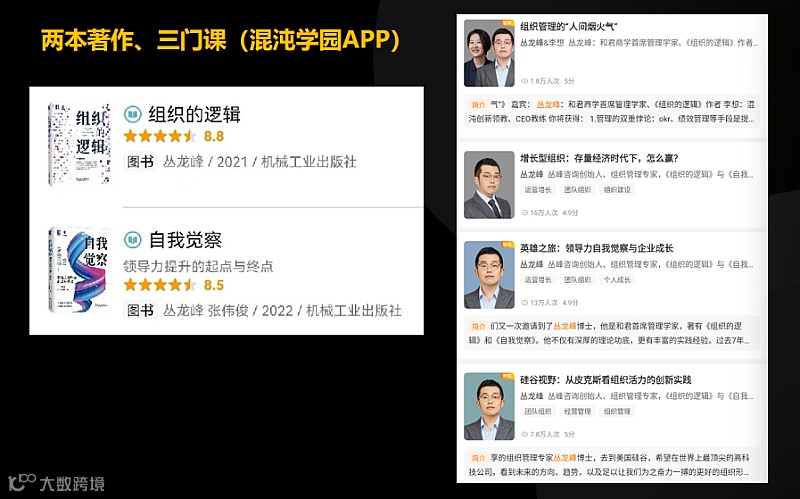Click the 简介 label in the 硅谷视野 summary
This screenshot has width=800, height=499.
point(478,458)
